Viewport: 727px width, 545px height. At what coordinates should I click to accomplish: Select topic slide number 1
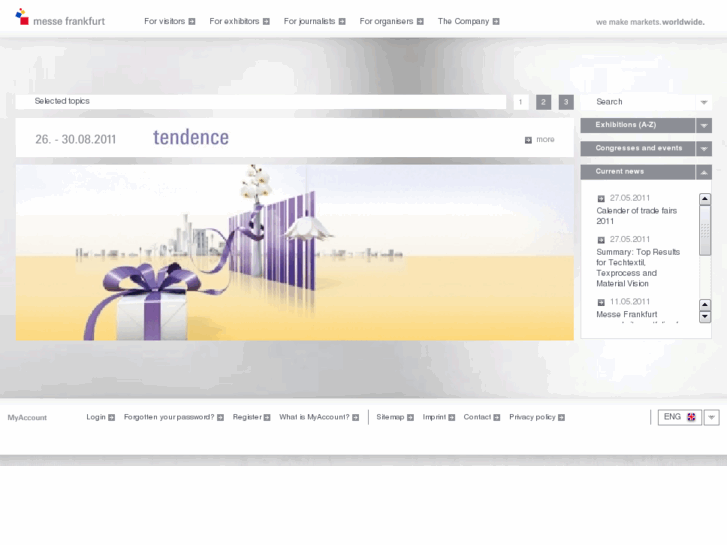[521, 102]
